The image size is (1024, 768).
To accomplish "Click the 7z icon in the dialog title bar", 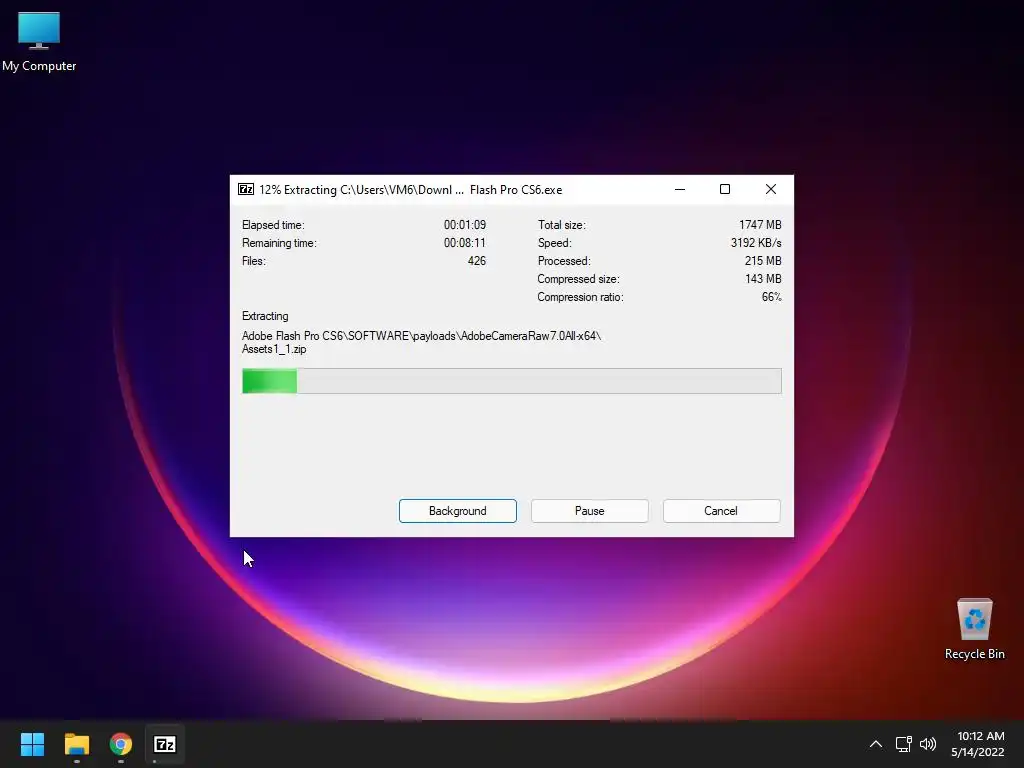I will [x=246, y=189].
